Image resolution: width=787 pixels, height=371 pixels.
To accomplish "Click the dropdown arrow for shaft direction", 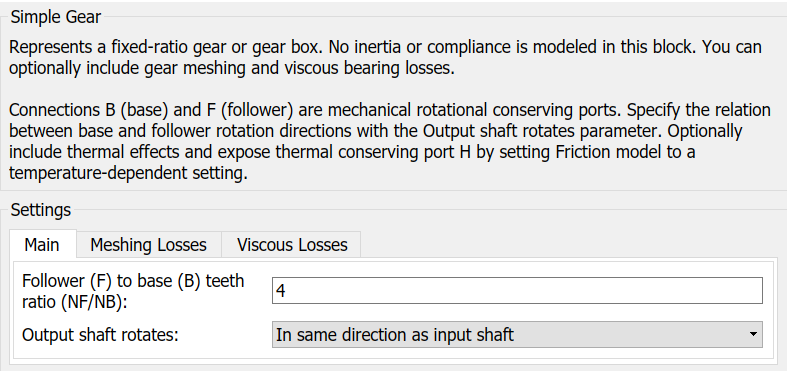I will pyautogui.click(x=753, y=334).
